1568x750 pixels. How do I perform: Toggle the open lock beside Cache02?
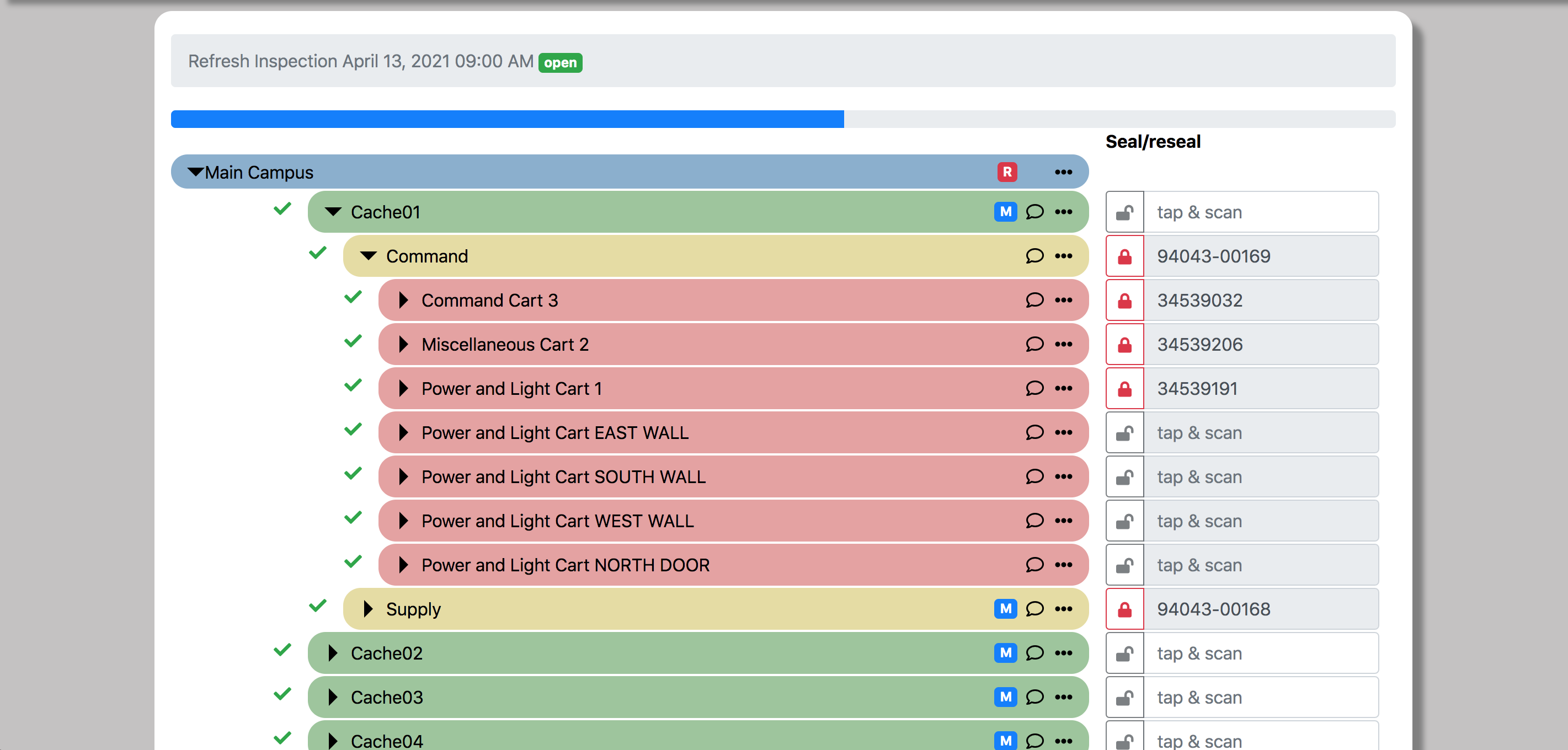(1125, 653)
